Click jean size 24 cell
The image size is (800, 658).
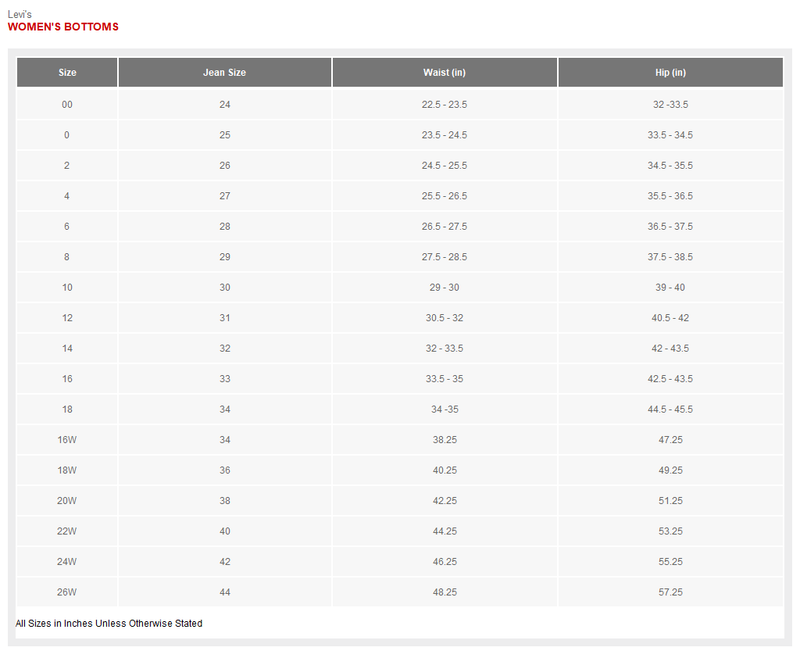(224, 105)
